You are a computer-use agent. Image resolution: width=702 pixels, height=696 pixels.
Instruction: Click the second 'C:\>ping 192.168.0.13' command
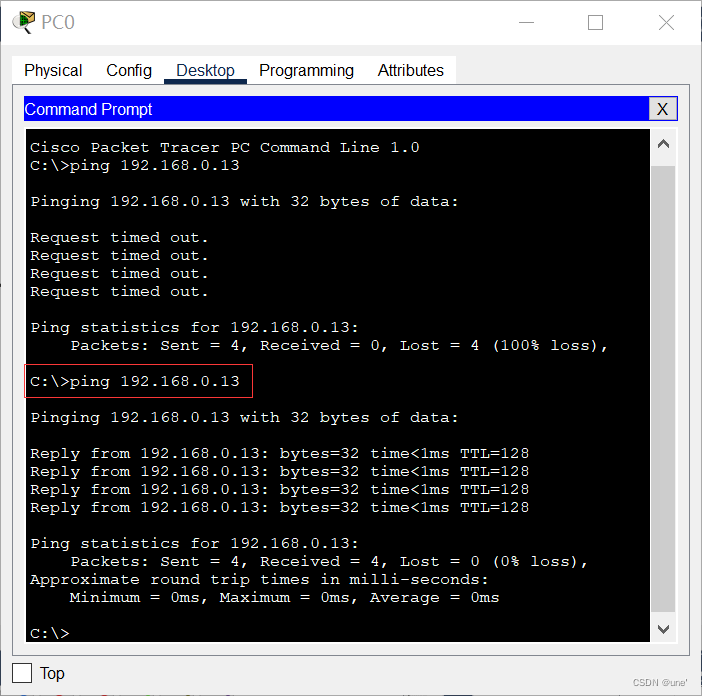(135, 381)
